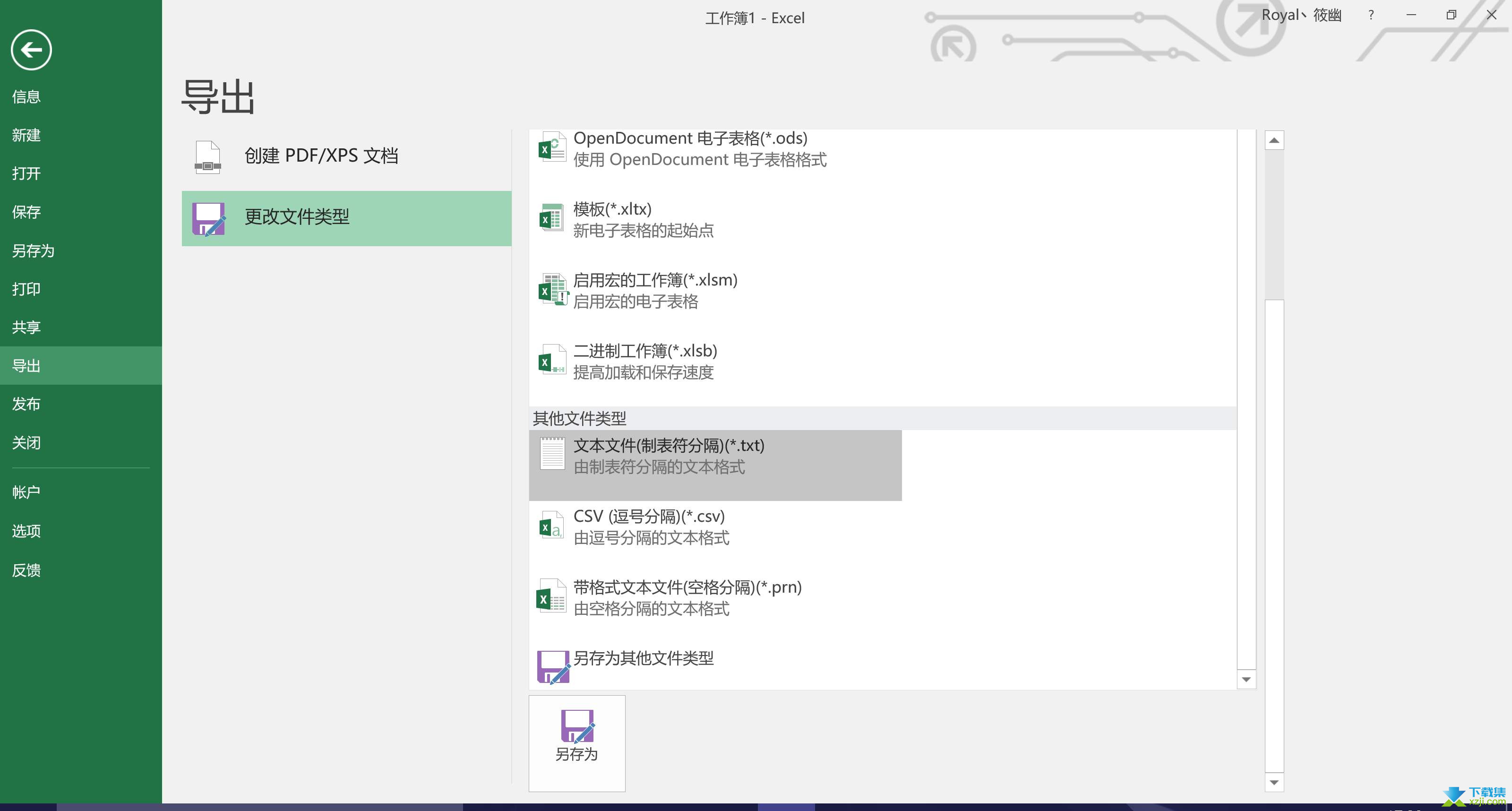Click 反馈 in the sidebar
Viewport: 1512px width, 811px height.
[x=81, y=569]
